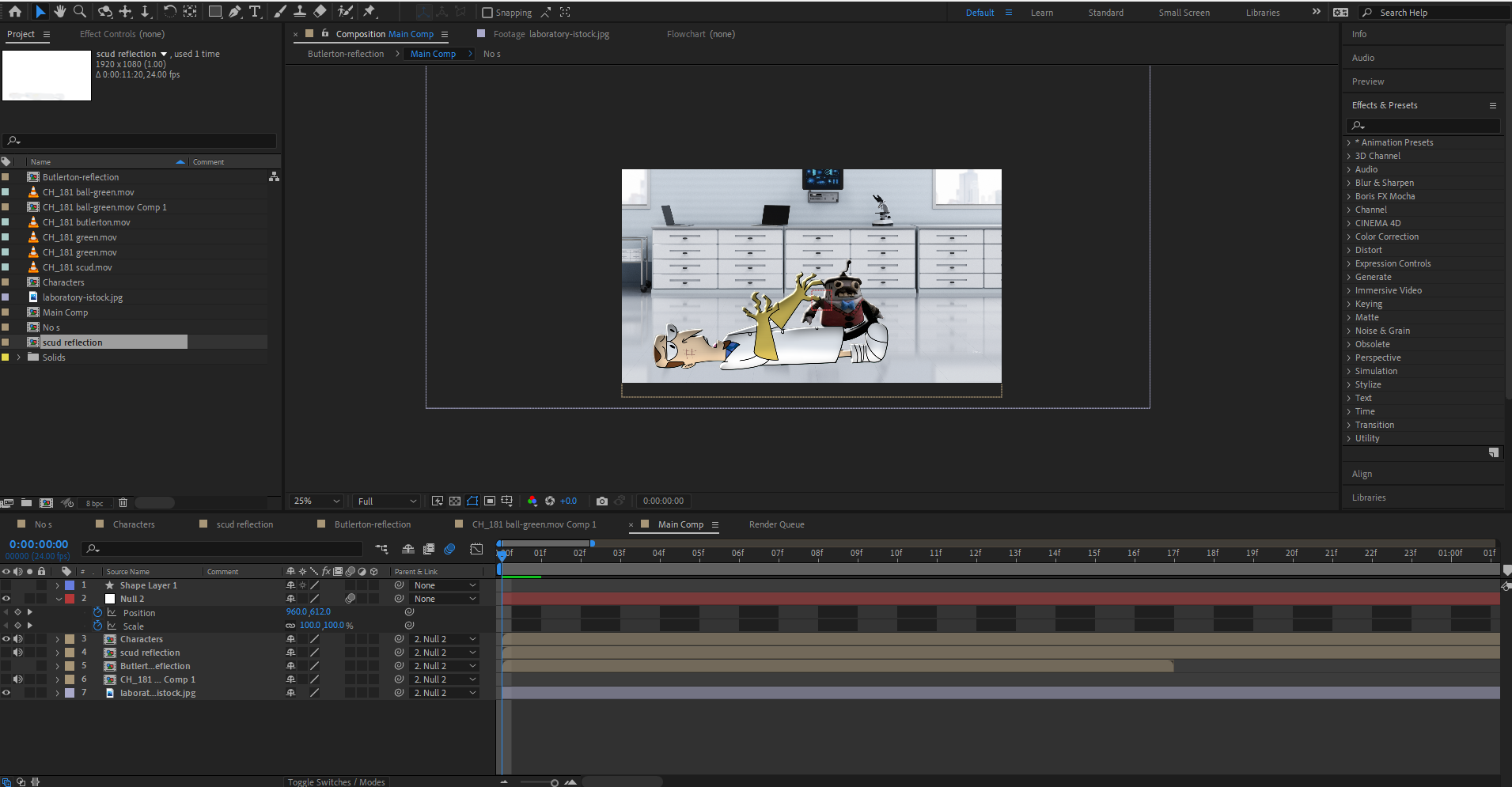Click the red label color of Null 2
The height and width of the screenshot is (787, 1512).
(x=70, y=600)
